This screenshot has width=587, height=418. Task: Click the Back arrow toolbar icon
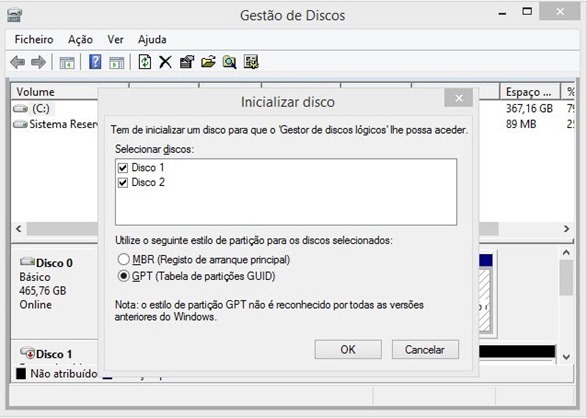(x=17, y=62)
